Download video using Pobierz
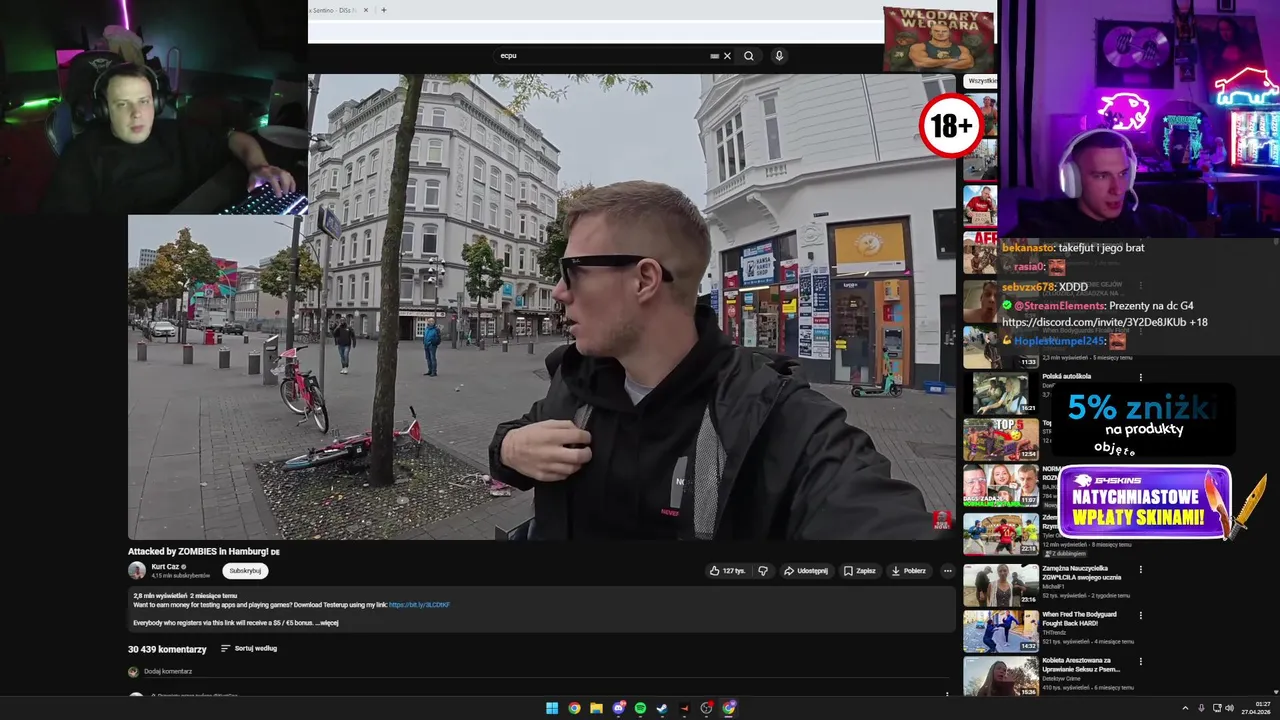 [x=908, y=571]
